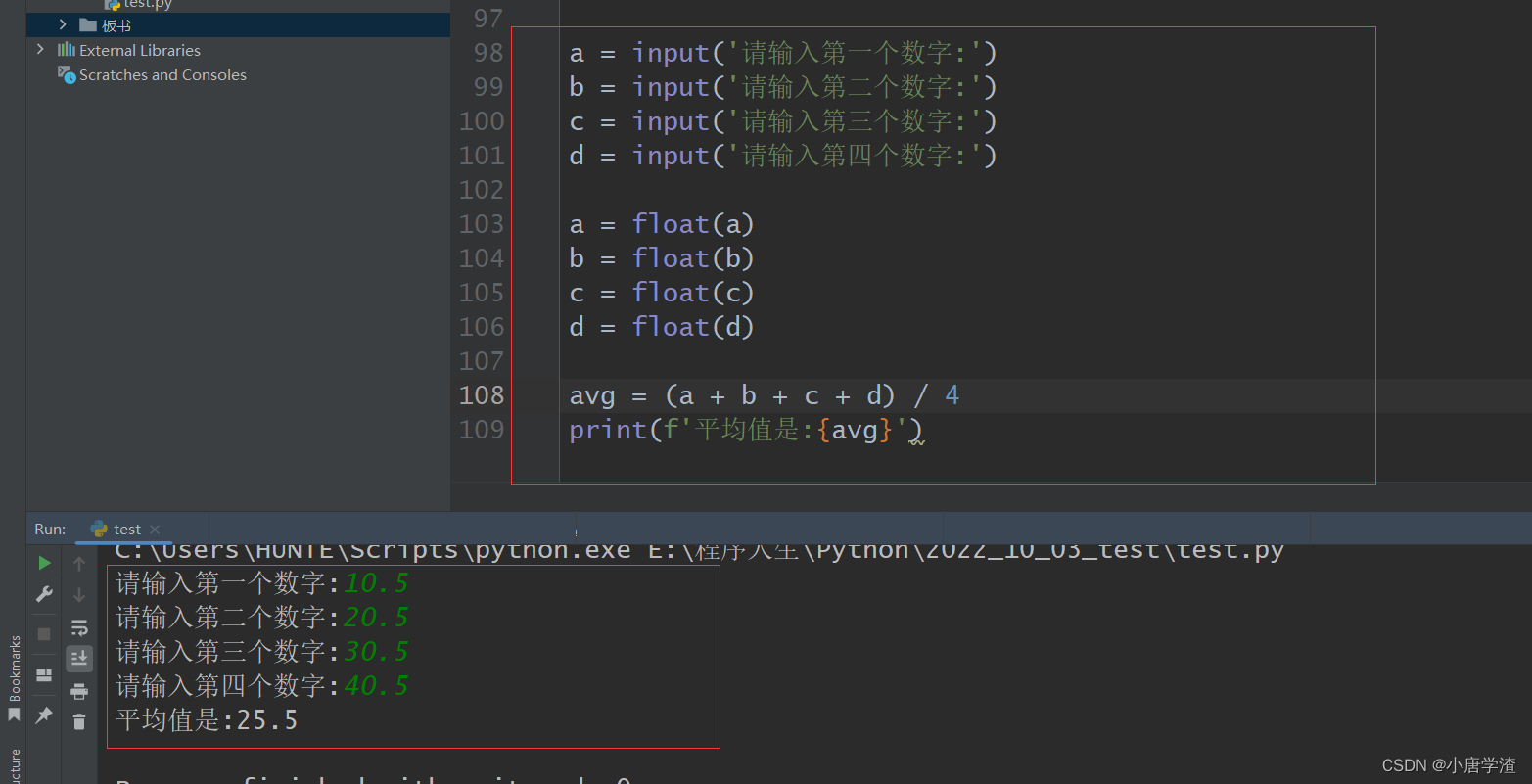This screenshot has height=784, width=1532.
Task: Click the Python icon on the test tab
Action: tap(99, 529)
